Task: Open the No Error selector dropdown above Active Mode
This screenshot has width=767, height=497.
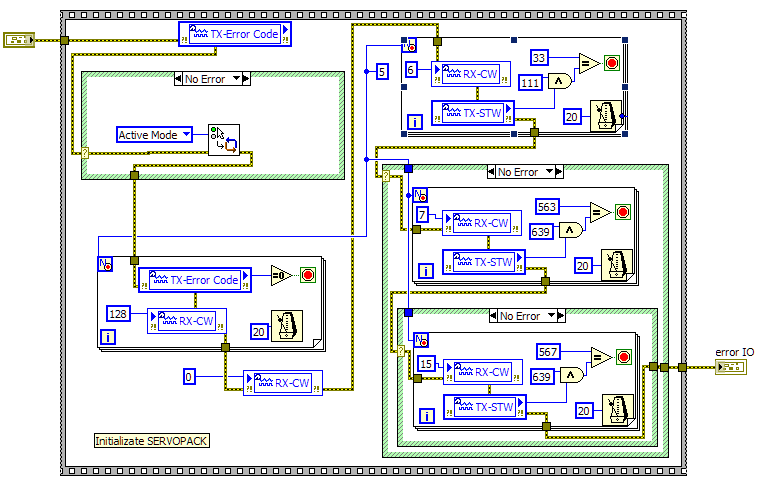Action: 237,79
